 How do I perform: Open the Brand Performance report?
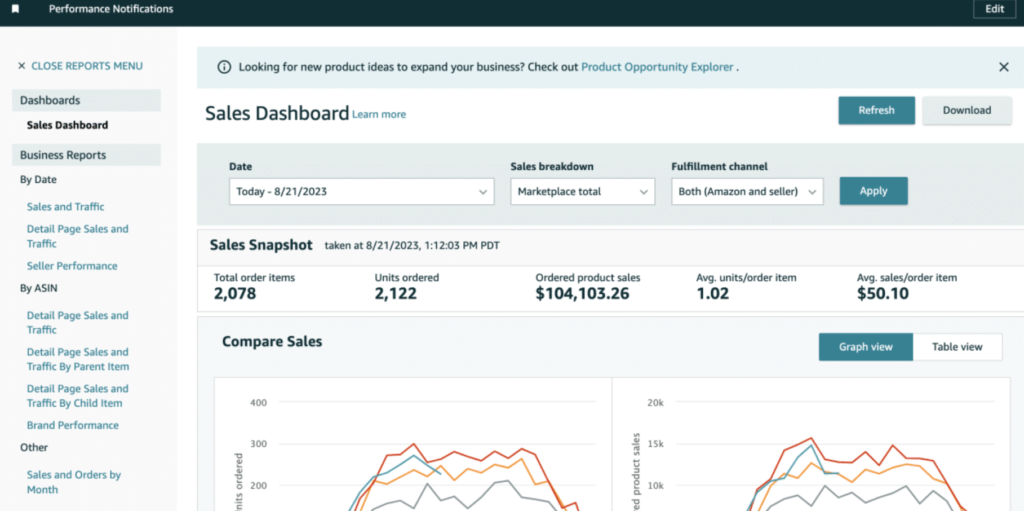pyautogui.click(x=72, y=425)
